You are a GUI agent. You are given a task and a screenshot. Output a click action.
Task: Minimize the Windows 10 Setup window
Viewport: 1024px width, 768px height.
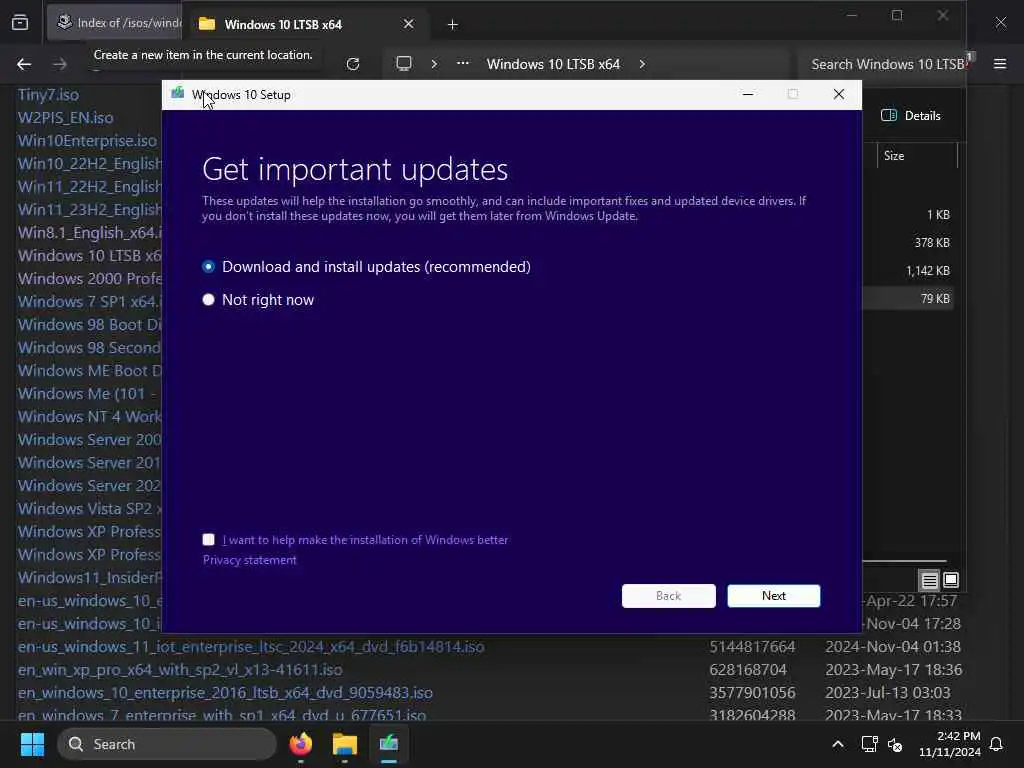[748, 95]
